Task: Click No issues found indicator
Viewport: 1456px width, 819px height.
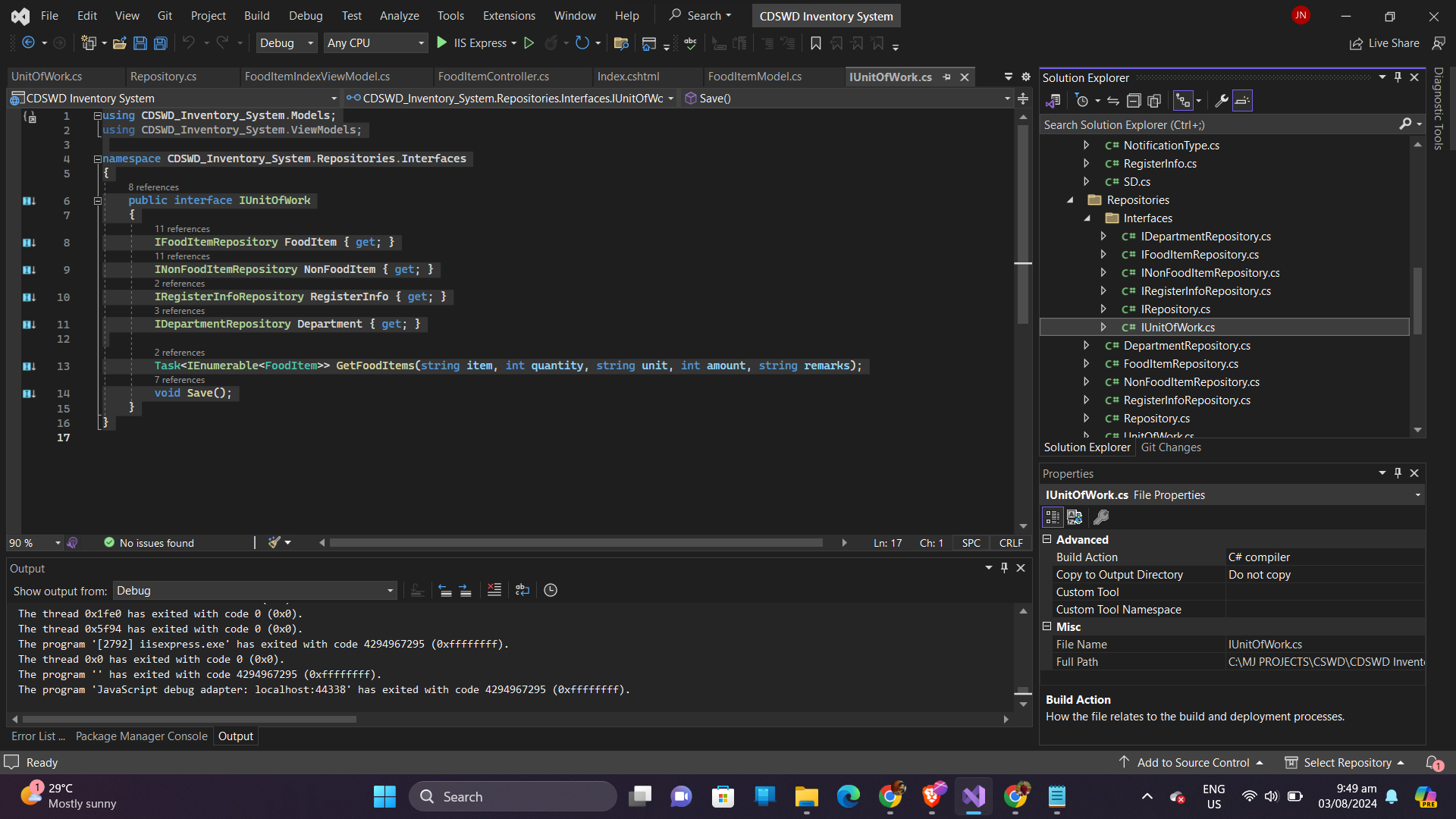Action: pos(149,543)
